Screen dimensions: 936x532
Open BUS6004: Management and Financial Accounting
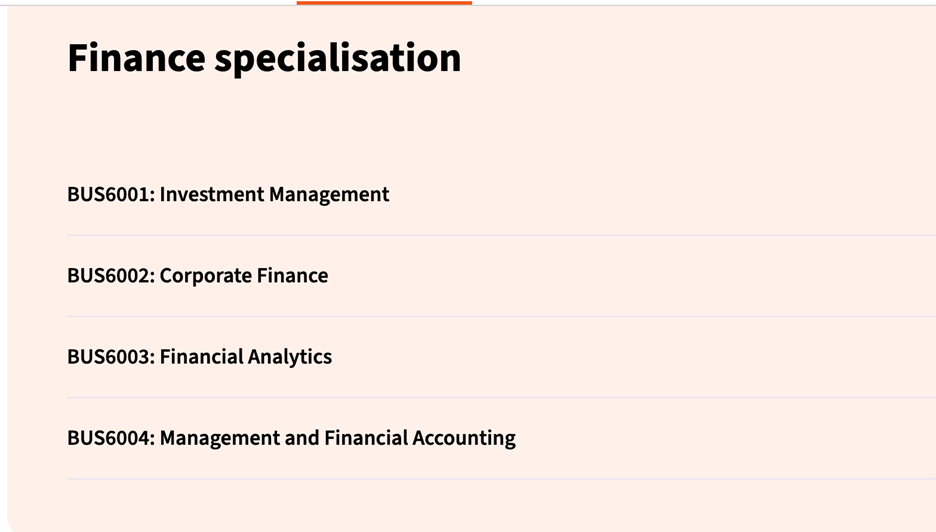(291, 438)
